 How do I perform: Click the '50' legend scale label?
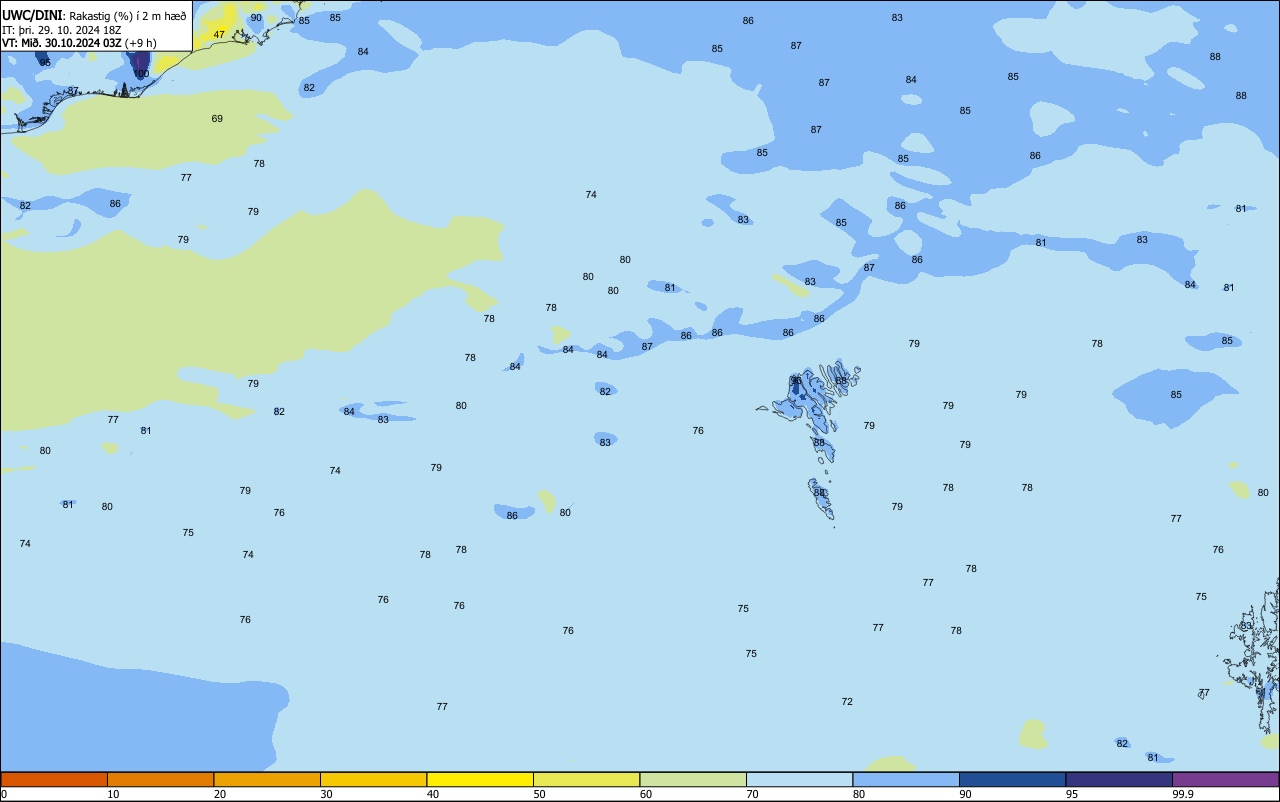pyautogui.click(x=539, y=794)
